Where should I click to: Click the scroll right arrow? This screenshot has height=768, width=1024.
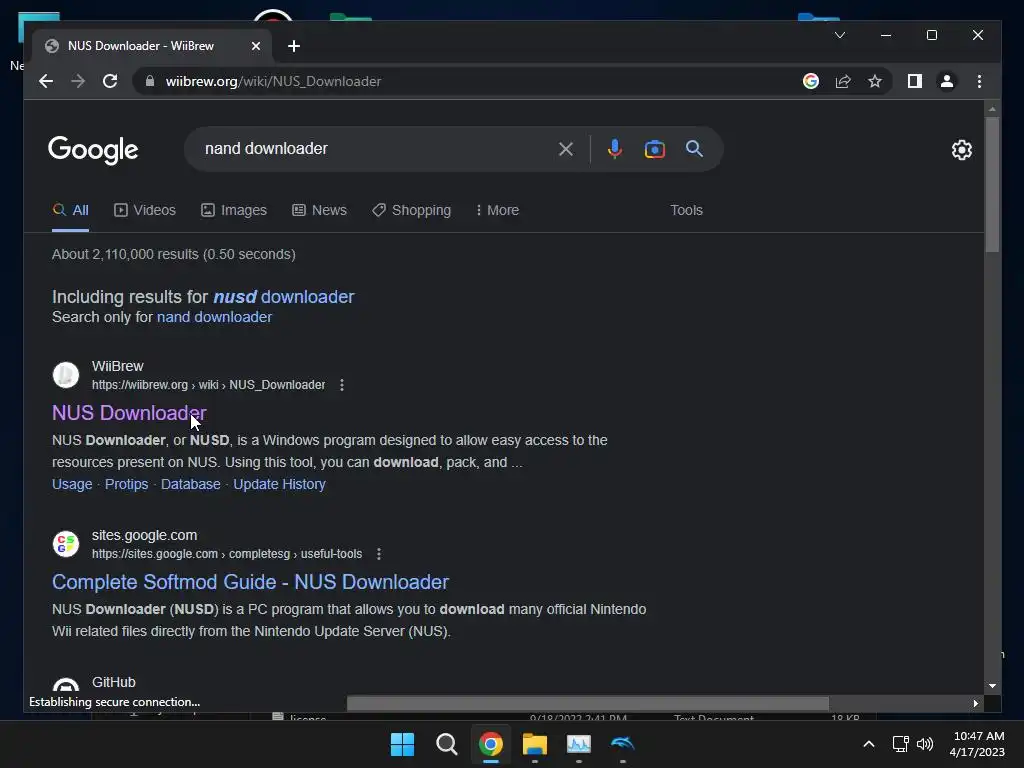tap(976, 703)
